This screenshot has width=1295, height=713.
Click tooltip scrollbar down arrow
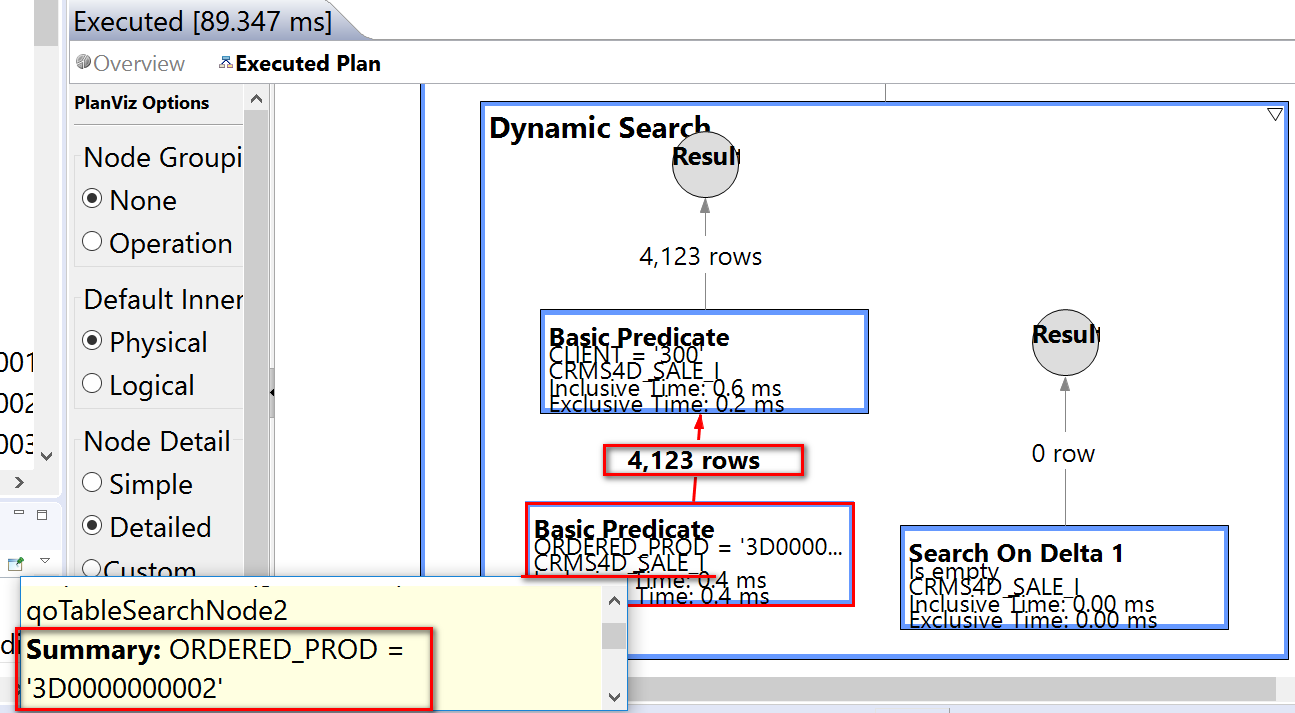pos(614,696)
